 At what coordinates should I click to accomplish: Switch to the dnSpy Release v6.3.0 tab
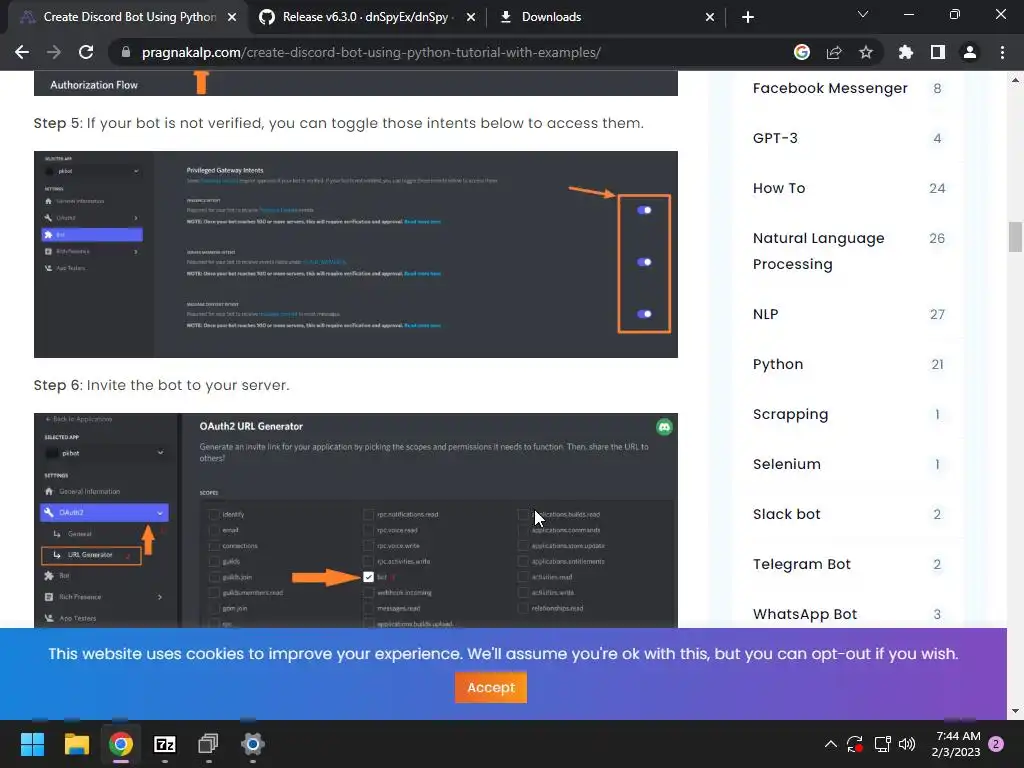pyautogui.click(x=366, y=17)
